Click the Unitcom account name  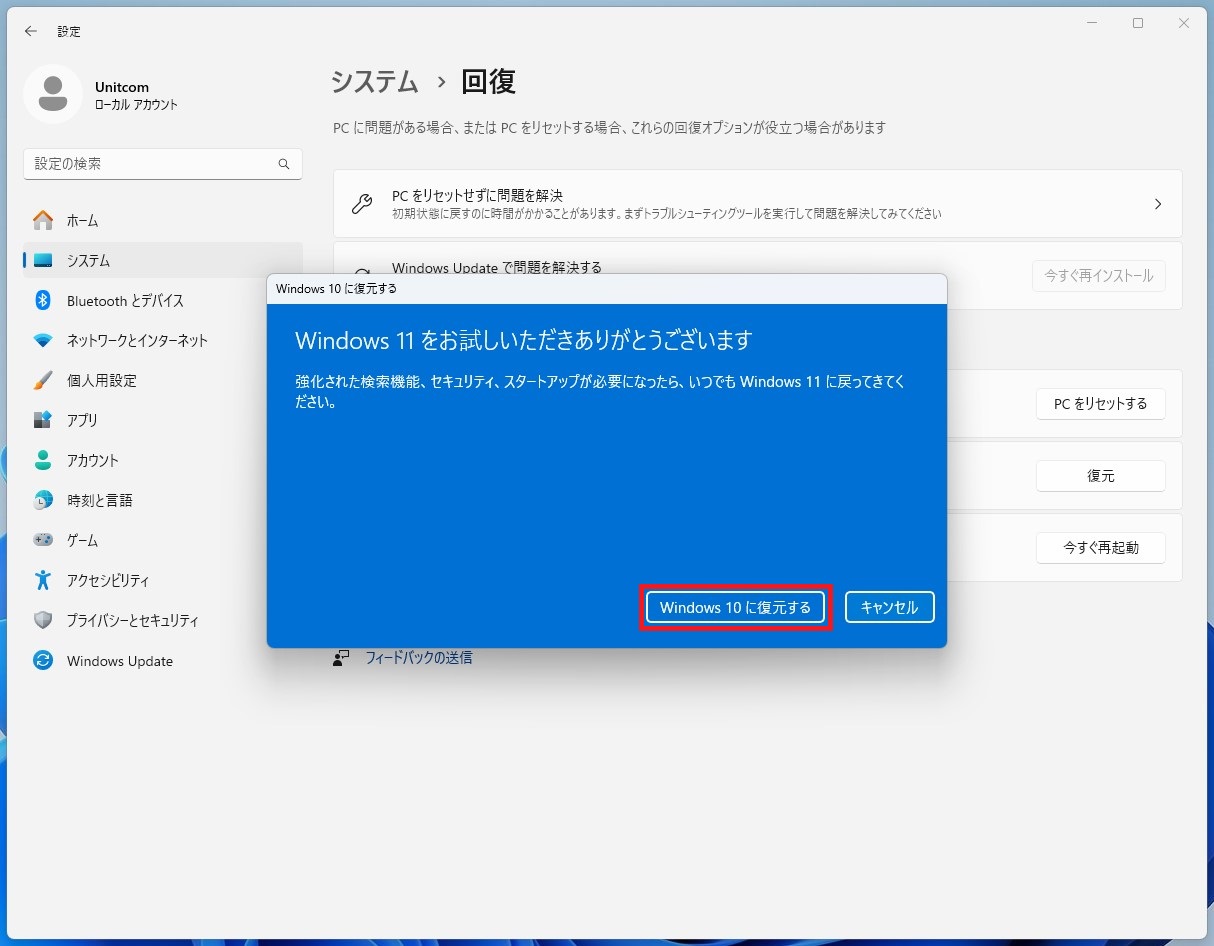[122, 87]
